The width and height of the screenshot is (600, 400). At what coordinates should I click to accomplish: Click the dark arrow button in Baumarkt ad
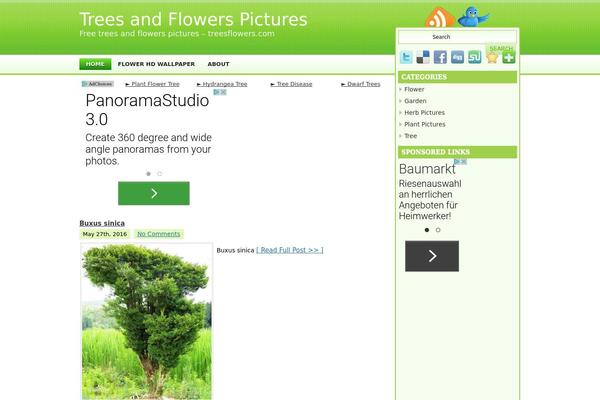(432, 256)
